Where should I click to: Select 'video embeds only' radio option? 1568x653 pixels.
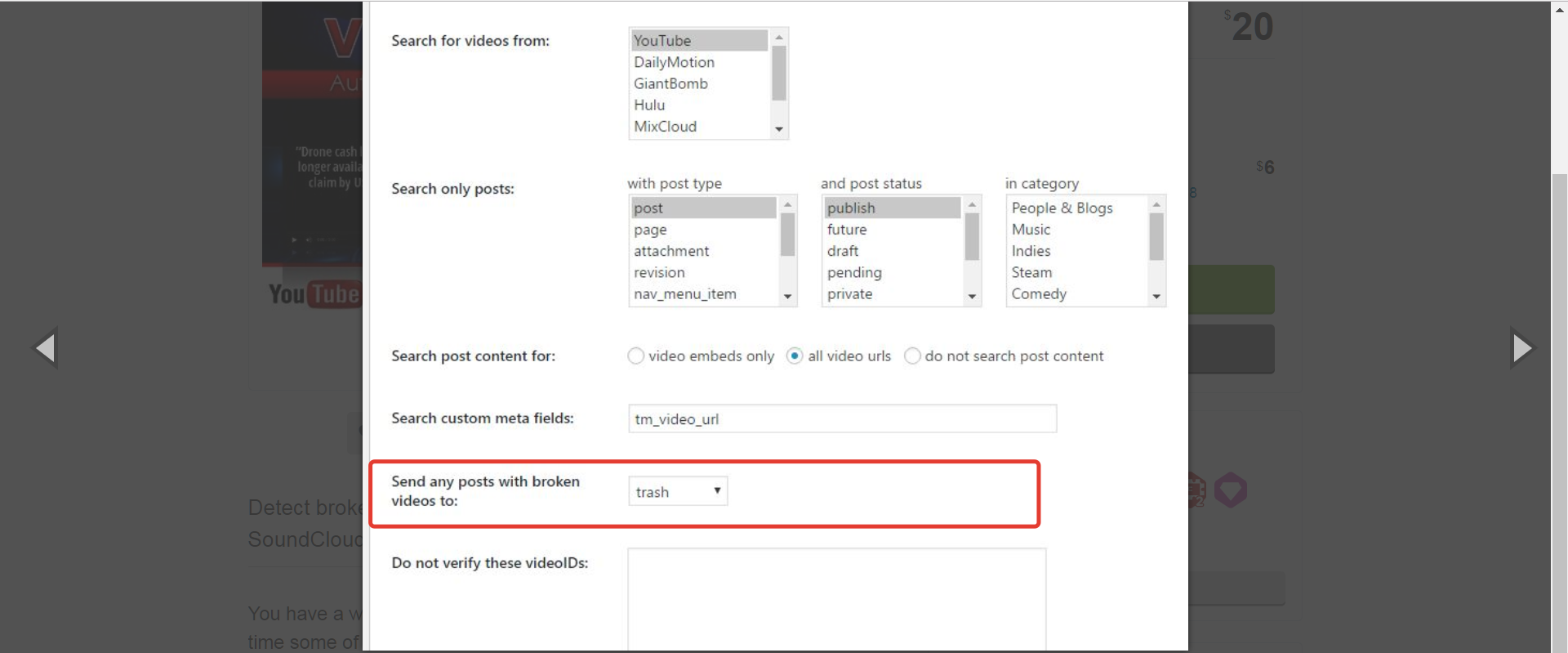click(635, 356)
